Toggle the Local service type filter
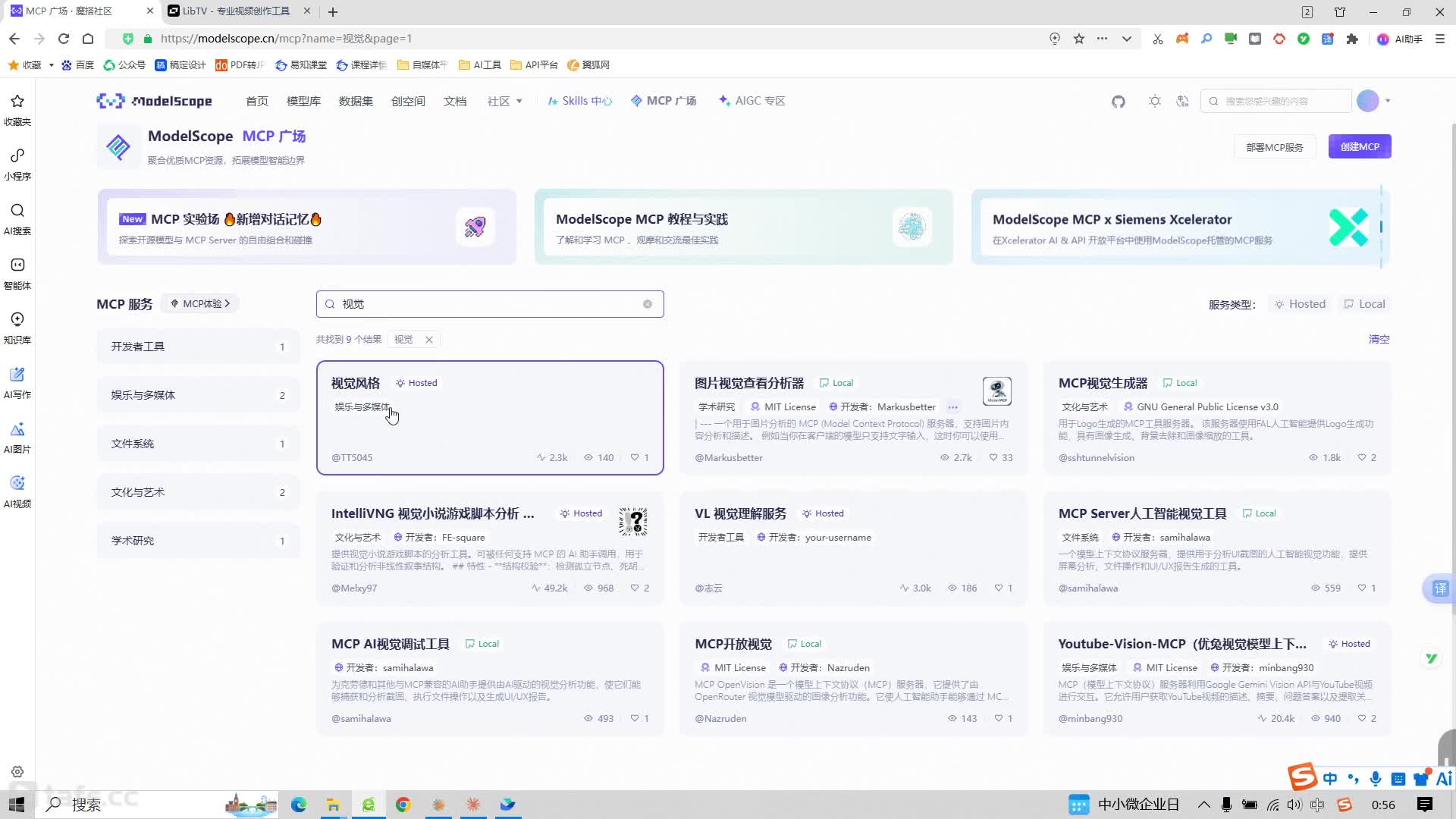1456x819 pixels. pyautogui.click(x=1365, y=304)
